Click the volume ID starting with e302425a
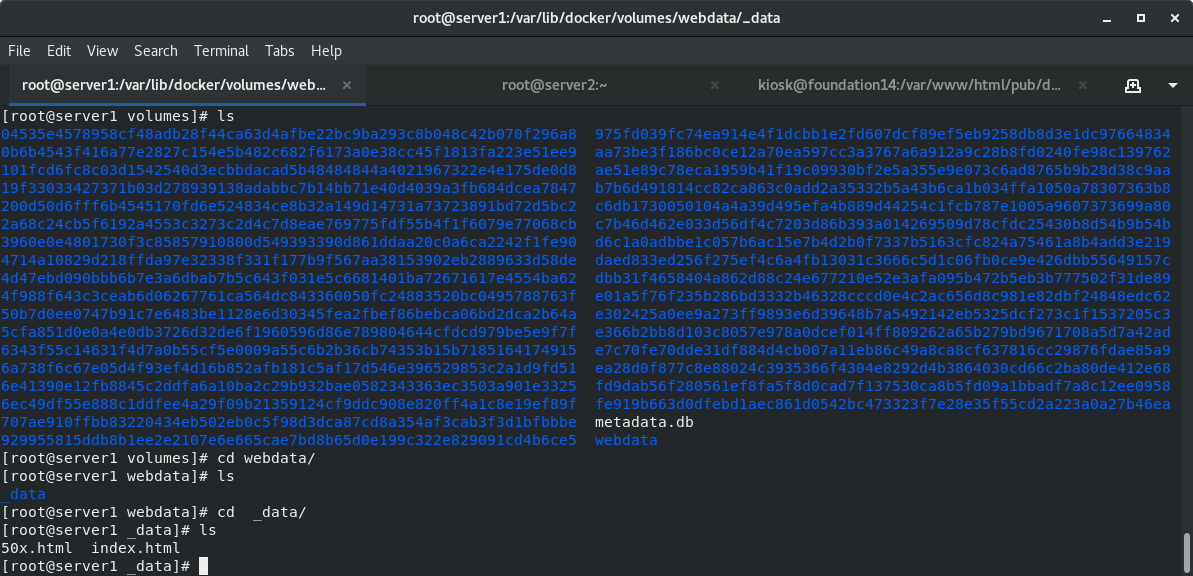 tap(883, 314)
